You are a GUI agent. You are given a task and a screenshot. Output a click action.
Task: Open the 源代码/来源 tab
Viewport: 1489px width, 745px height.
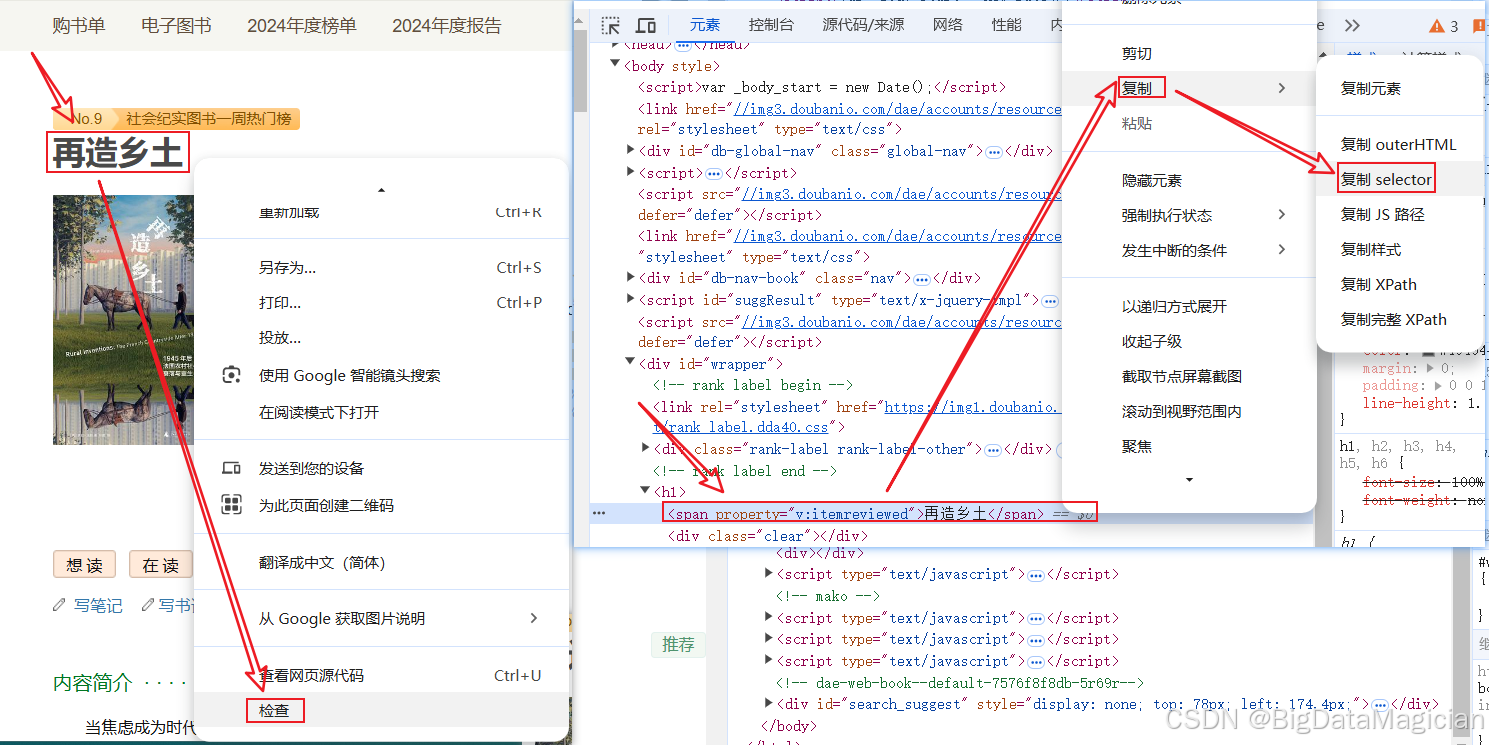click(863, 25)
